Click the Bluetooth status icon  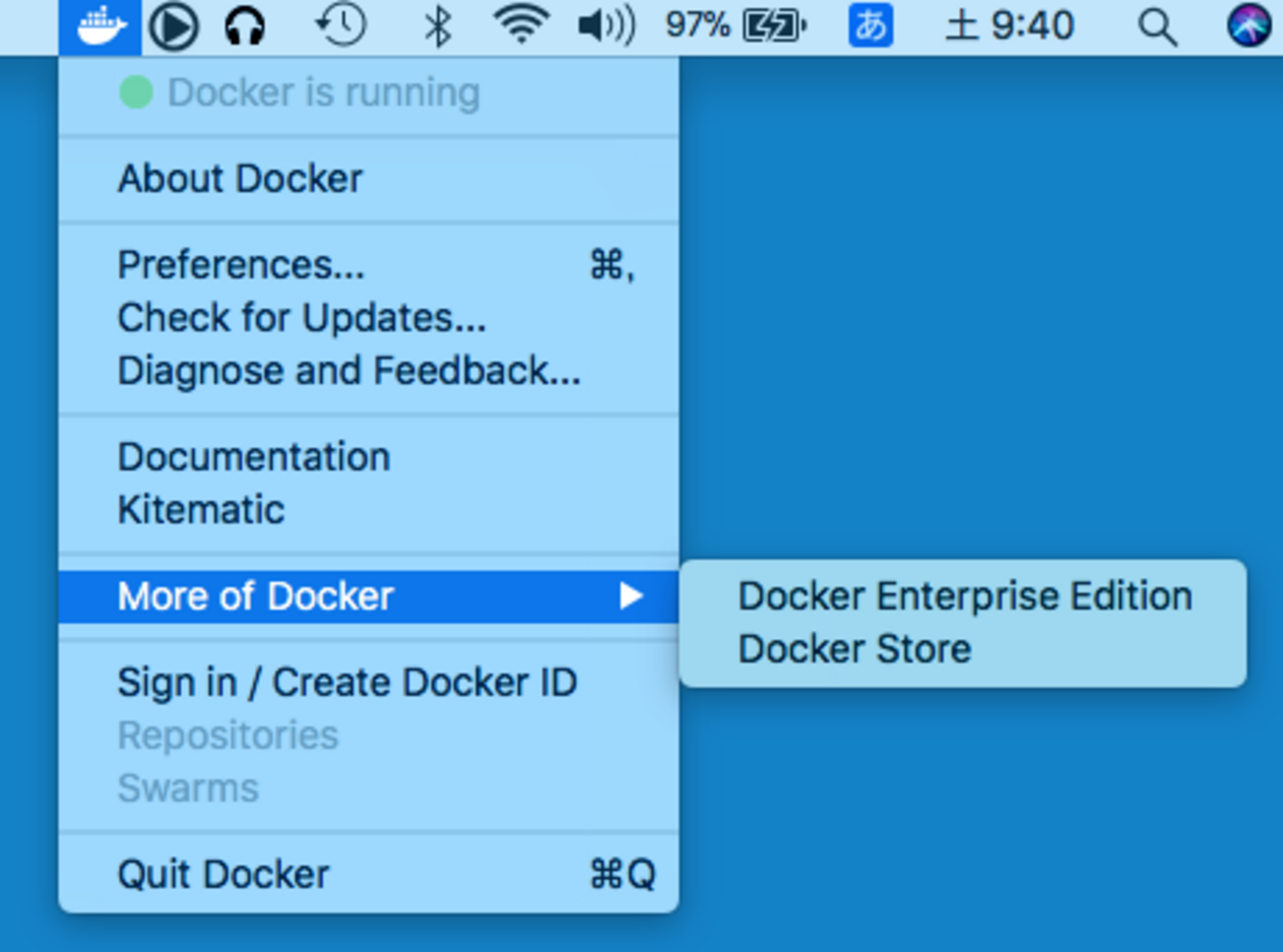tap(437, 26)
